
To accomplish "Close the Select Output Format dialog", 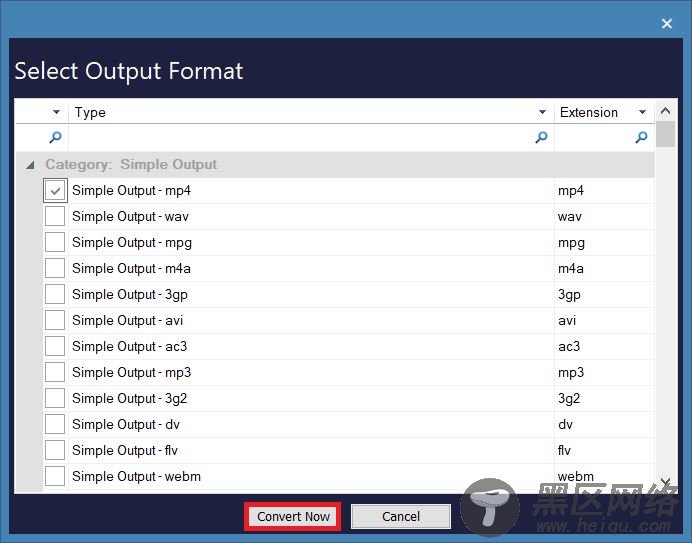I will (x=666, y=23).
